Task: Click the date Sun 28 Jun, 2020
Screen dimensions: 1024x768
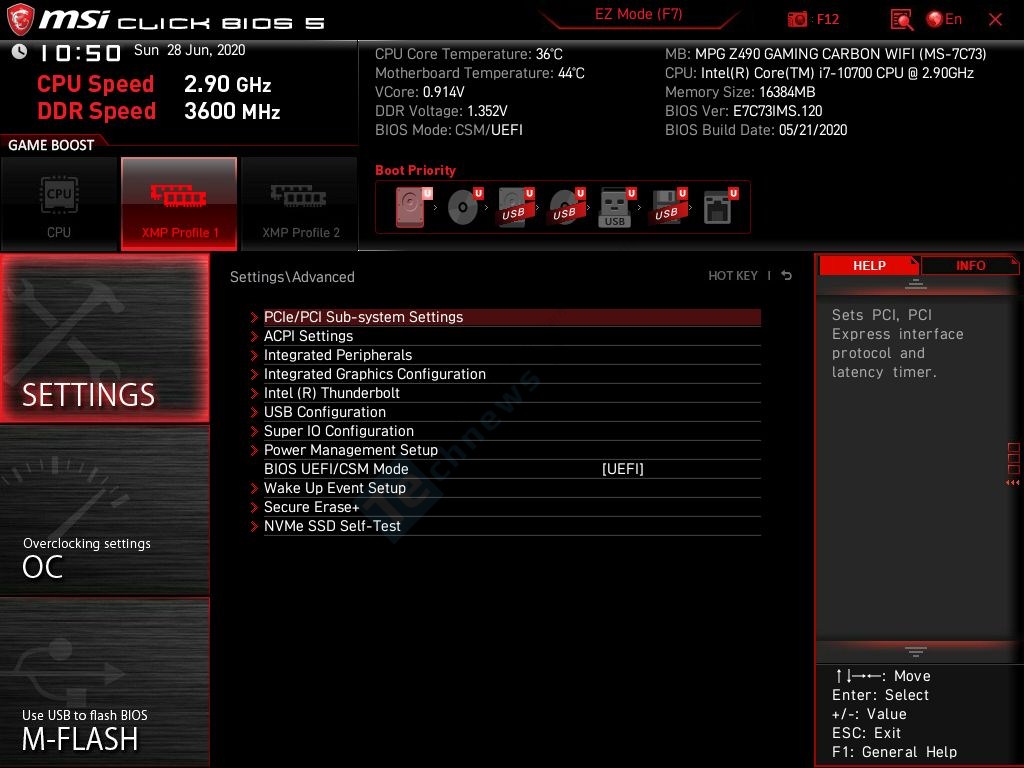Action: click(x=189, y=50)
